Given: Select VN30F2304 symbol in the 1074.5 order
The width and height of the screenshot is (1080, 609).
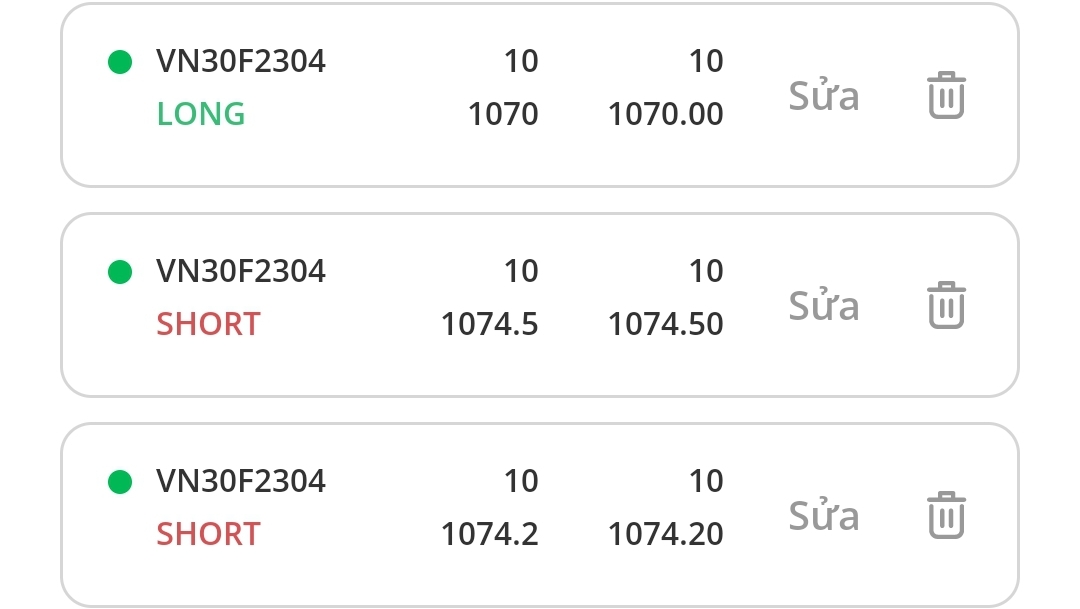Looking at the screenshot, I should click(x=241, y=272).
